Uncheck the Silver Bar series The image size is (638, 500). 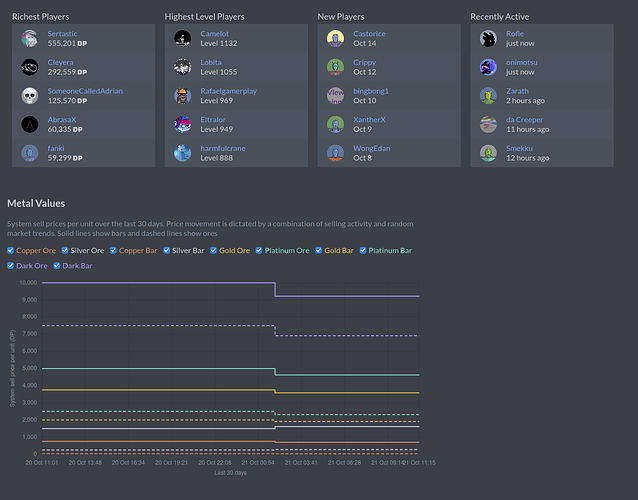(166, 250)
